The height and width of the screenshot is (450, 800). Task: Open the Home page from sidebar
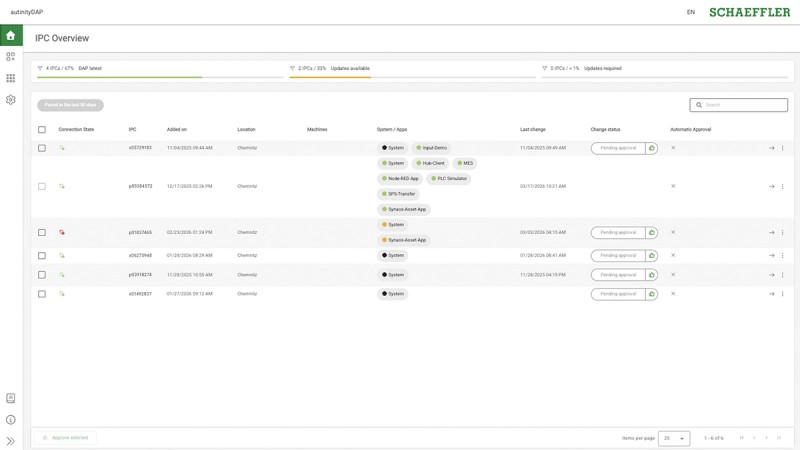[x=11, y=36]
